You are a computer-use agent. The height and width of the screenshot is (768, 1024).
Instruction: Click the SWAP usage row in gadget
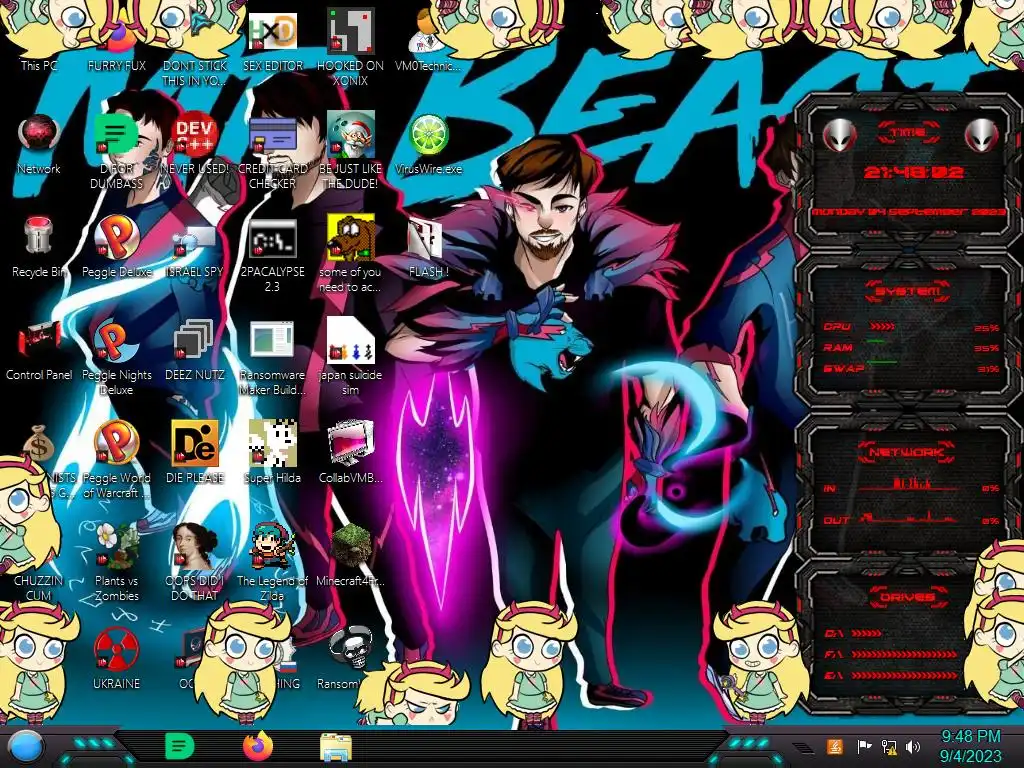pos(911,368)
